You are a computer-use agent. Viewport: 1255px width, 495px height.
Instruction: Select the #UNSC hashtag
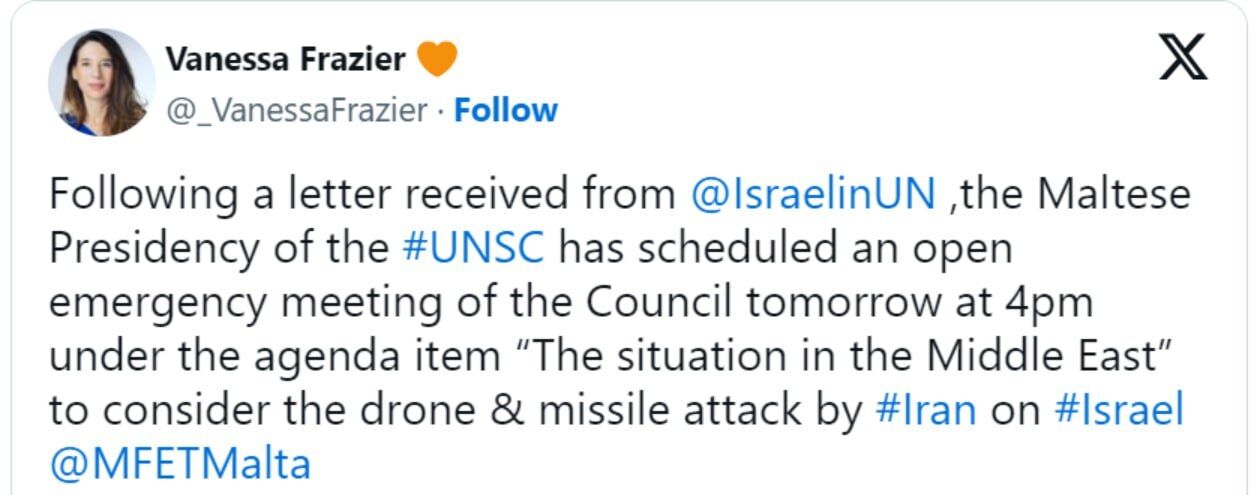pyautogui.click(x=474, y=249)
